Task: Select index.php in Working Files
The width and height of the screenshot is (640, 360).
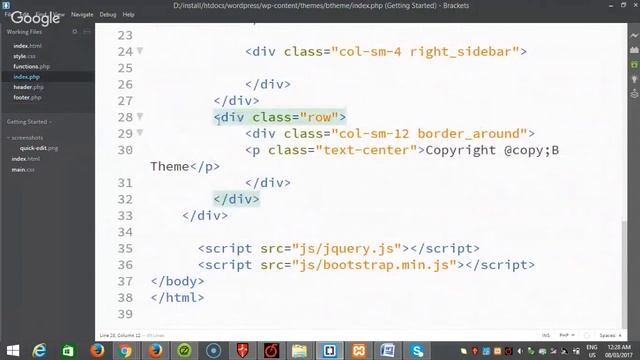Action: (x=27, y=77)
